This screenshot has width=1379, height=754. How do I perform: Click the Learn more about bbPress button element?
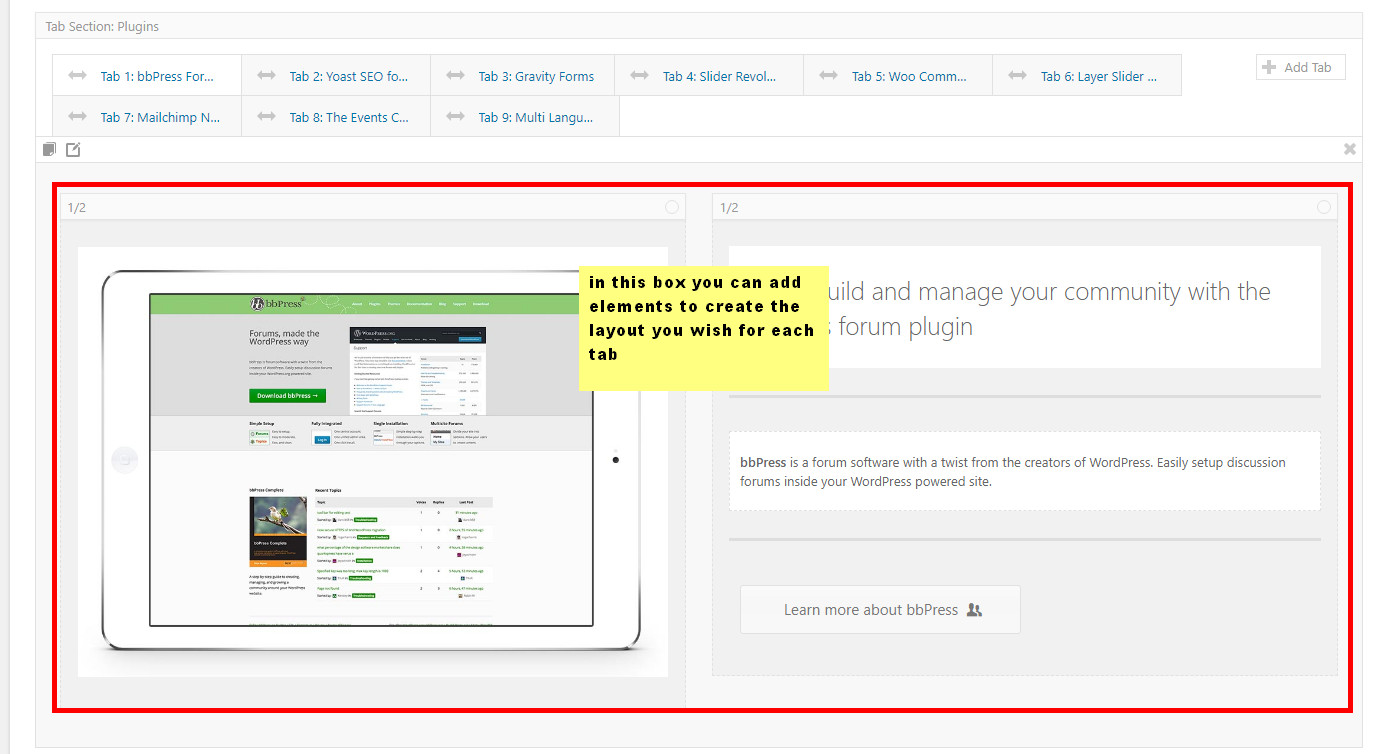click(x=880, y=610)
